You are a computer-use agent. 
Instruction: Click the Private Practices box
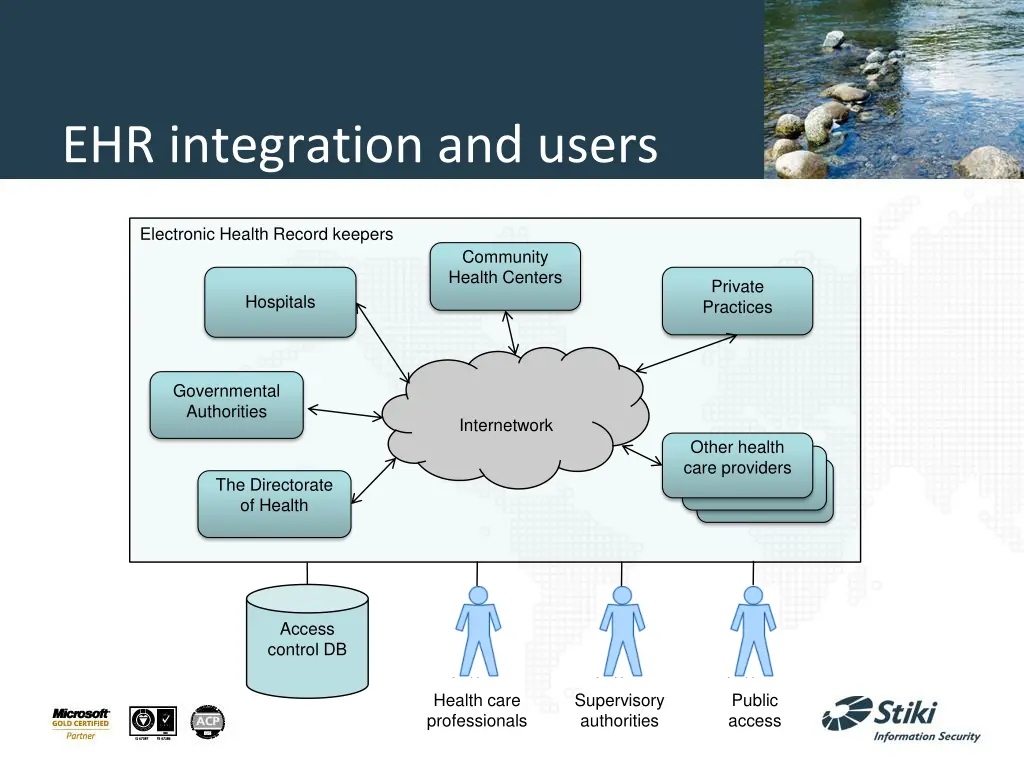pos(737,300)
